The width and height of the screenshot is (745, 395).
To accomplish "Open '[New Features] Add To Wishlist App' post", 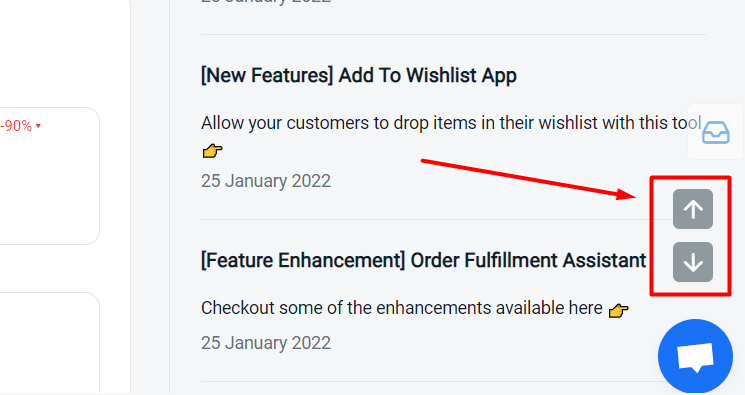I will 359,75.
